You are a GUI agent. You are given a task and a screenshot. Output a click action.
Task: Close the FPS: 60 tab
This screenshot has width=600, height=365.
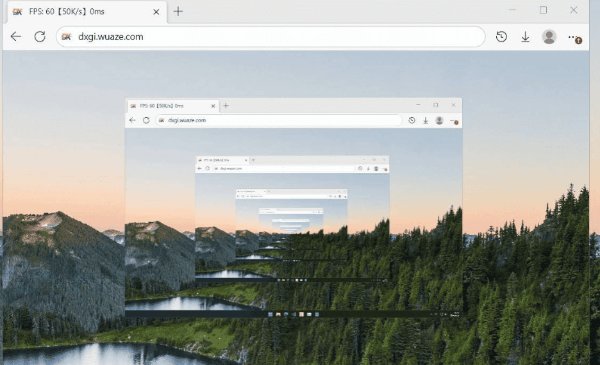pyautogui.click(x=156, y=12)
